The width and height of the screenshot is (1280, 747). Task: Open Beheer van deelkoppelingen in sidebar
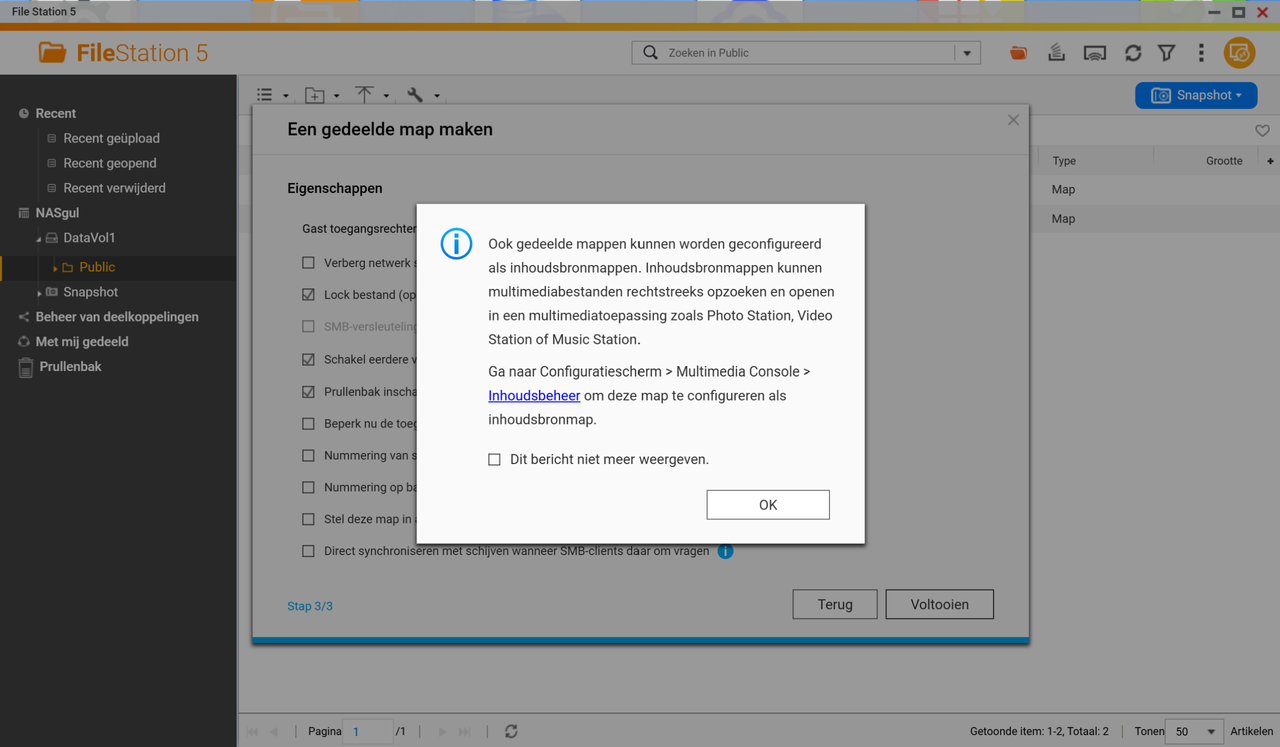[x=117, y=317]
